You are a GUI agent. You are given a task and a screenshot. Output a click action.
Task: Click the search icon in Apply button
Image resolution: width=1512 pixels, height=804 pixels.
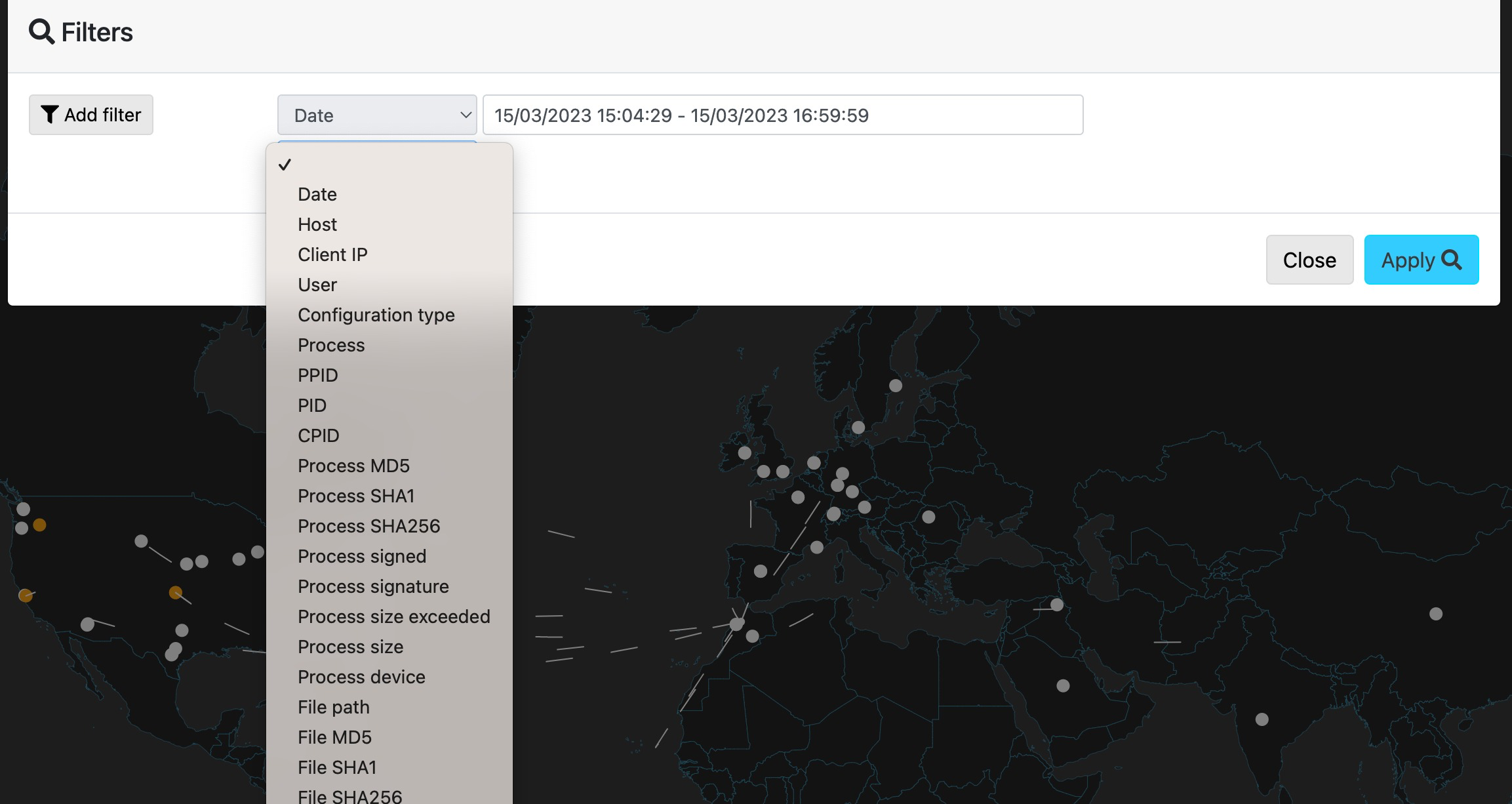coord(1452,260)
